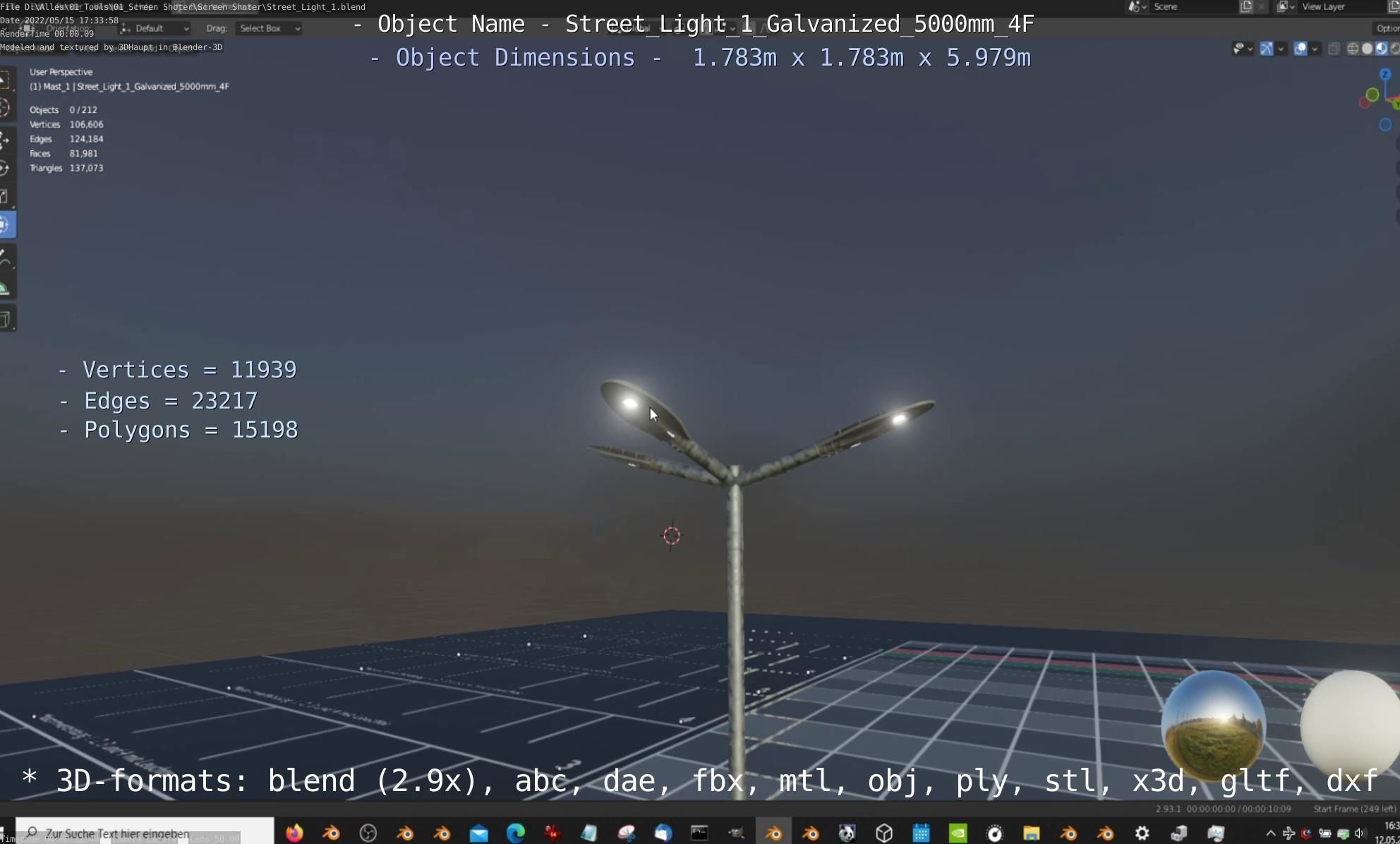Toggle X-ray mode in viewport header
Image resolution: width=1400 pixels, height=844 pixels.
pyautogui.click(x=1334, y=49)
